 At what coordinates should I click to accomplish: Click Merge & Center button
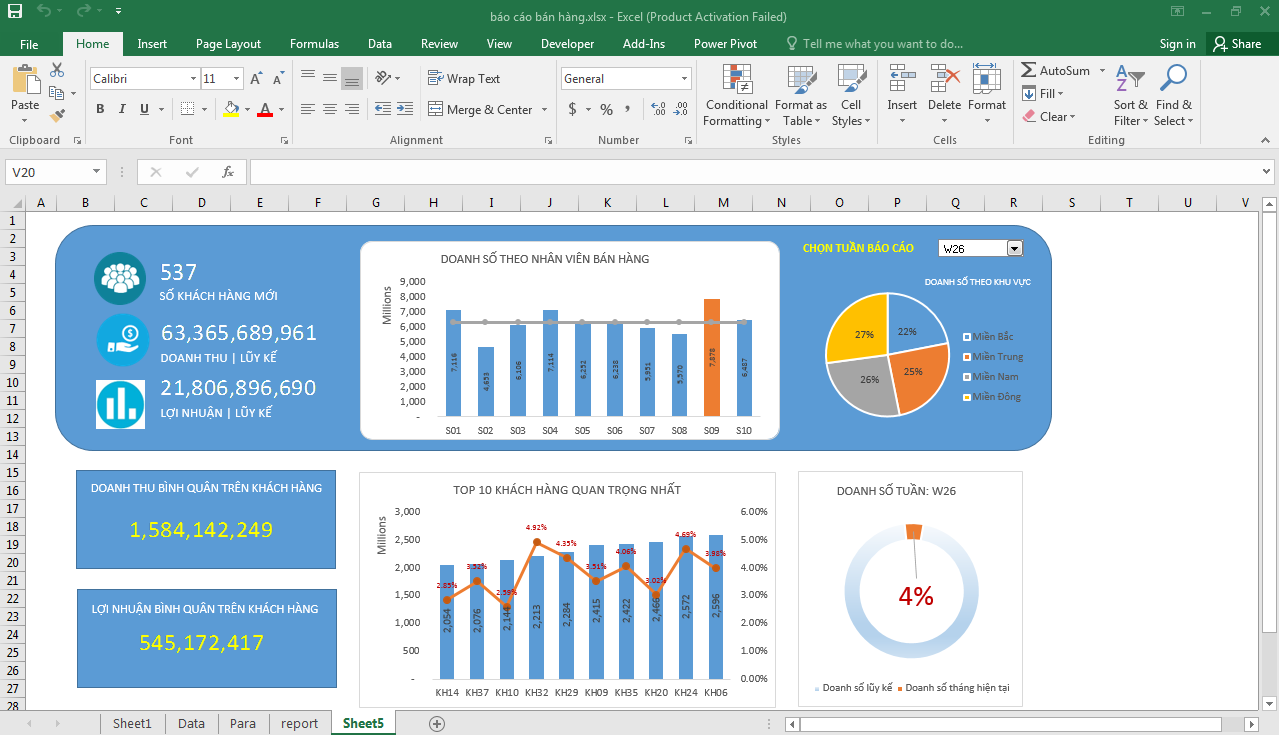[x=481, y=109]
